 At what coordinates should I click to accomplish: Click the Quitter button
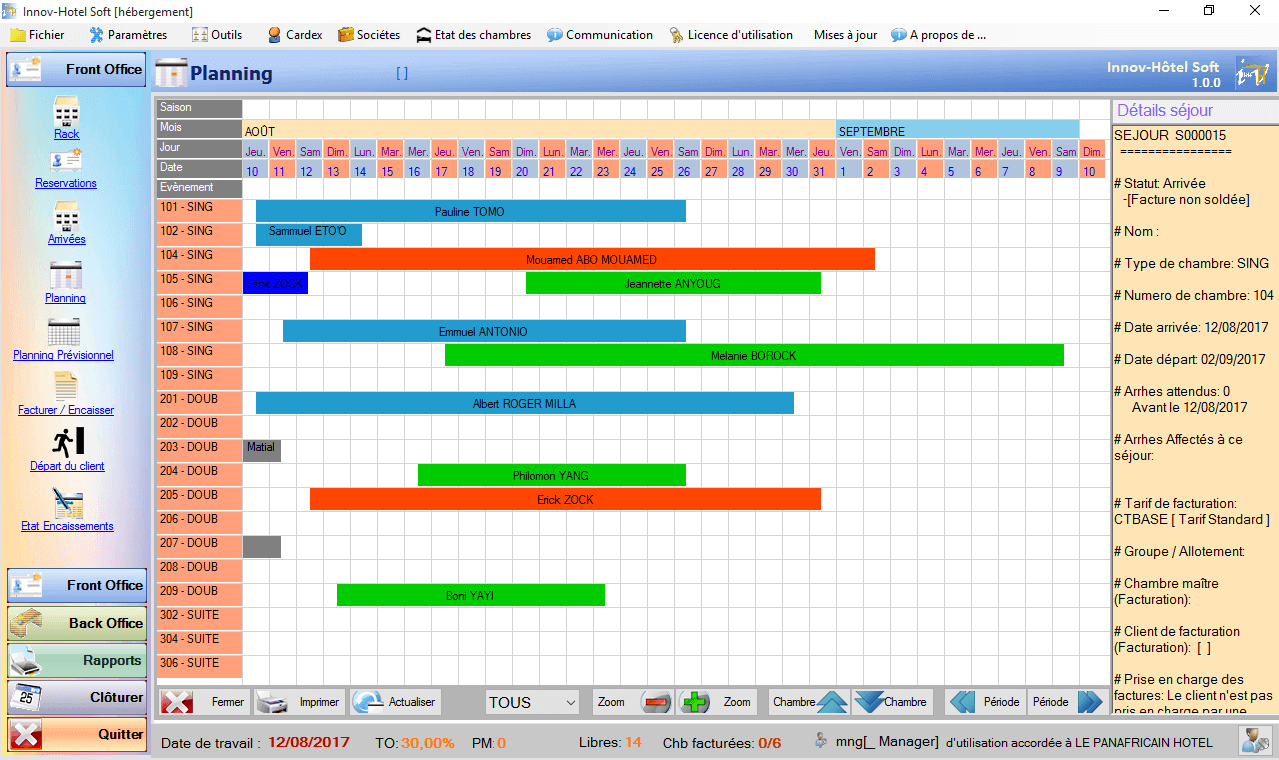77,733
